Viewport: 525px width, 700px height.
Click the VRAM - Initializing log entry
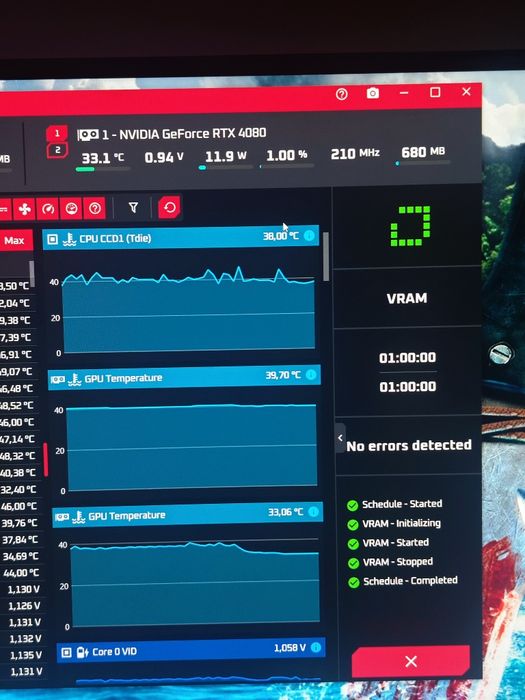click(x=401, y=523)
